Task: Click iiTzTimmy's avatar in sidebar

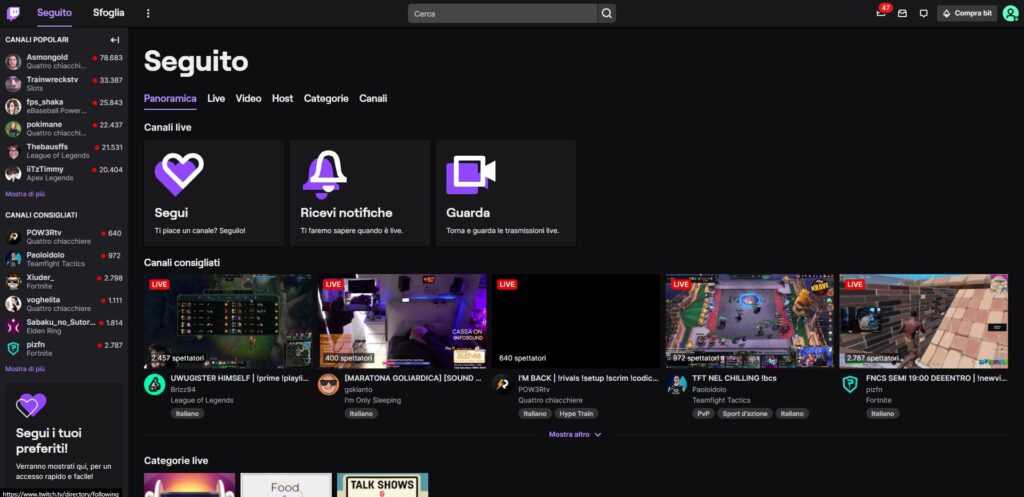Action: (x=13, y=174)
